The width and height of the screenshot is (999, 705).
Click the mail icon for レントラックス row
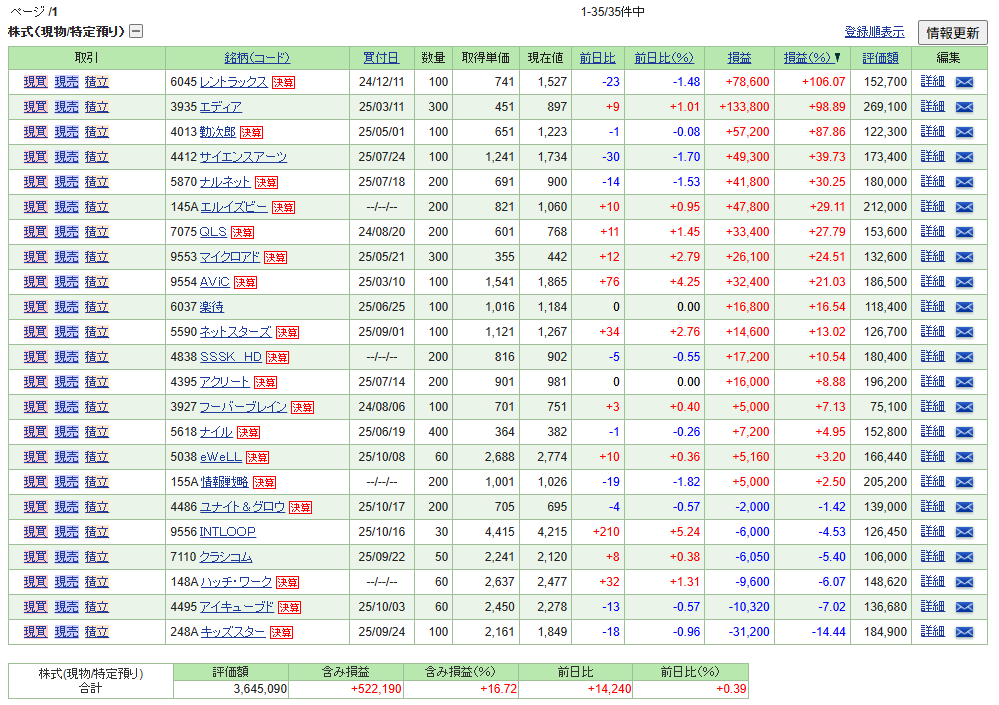pos(964,82)
